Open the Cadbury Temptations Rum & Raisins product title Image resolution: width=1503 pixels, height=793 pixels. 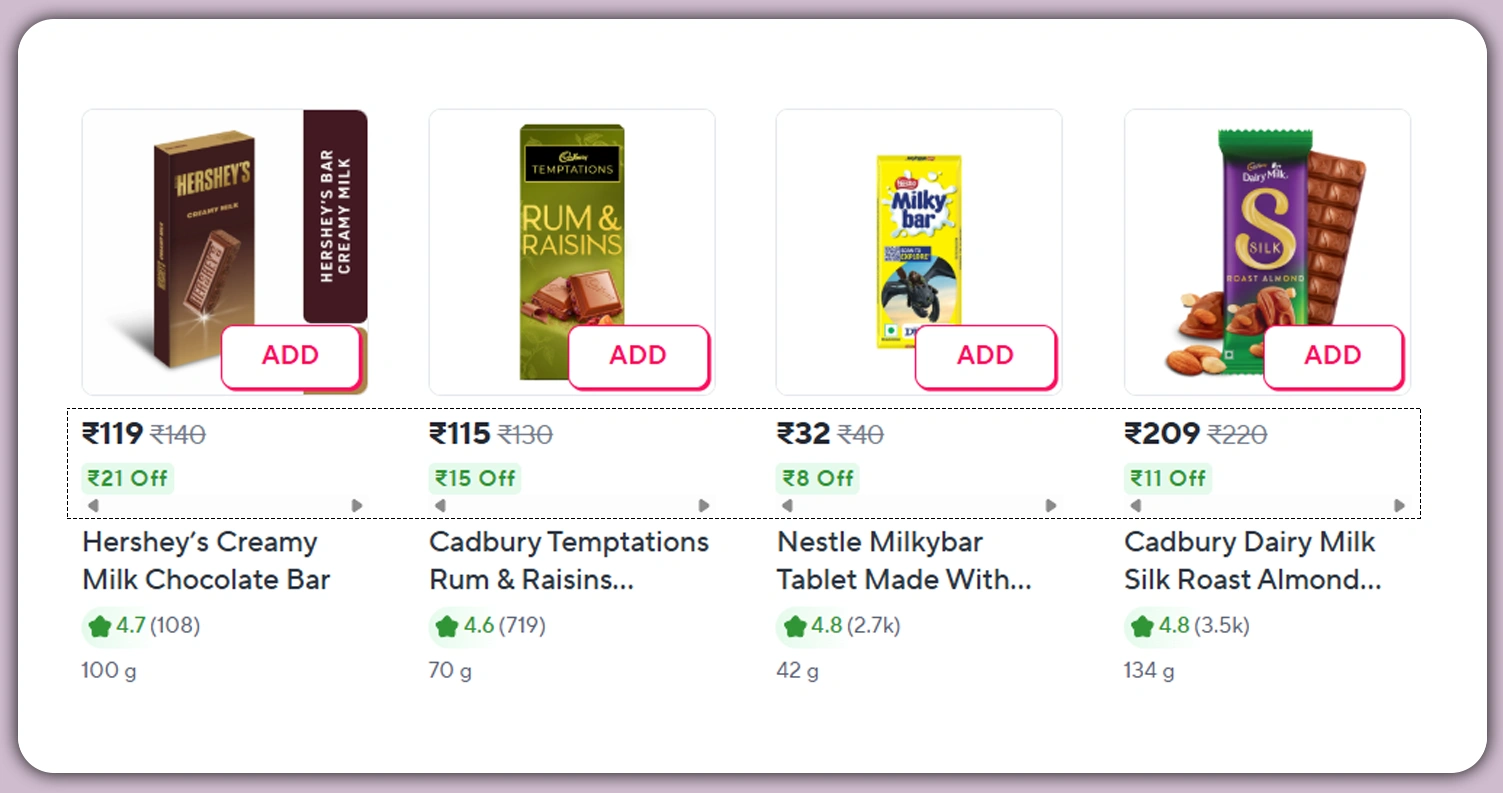(567, 560)
